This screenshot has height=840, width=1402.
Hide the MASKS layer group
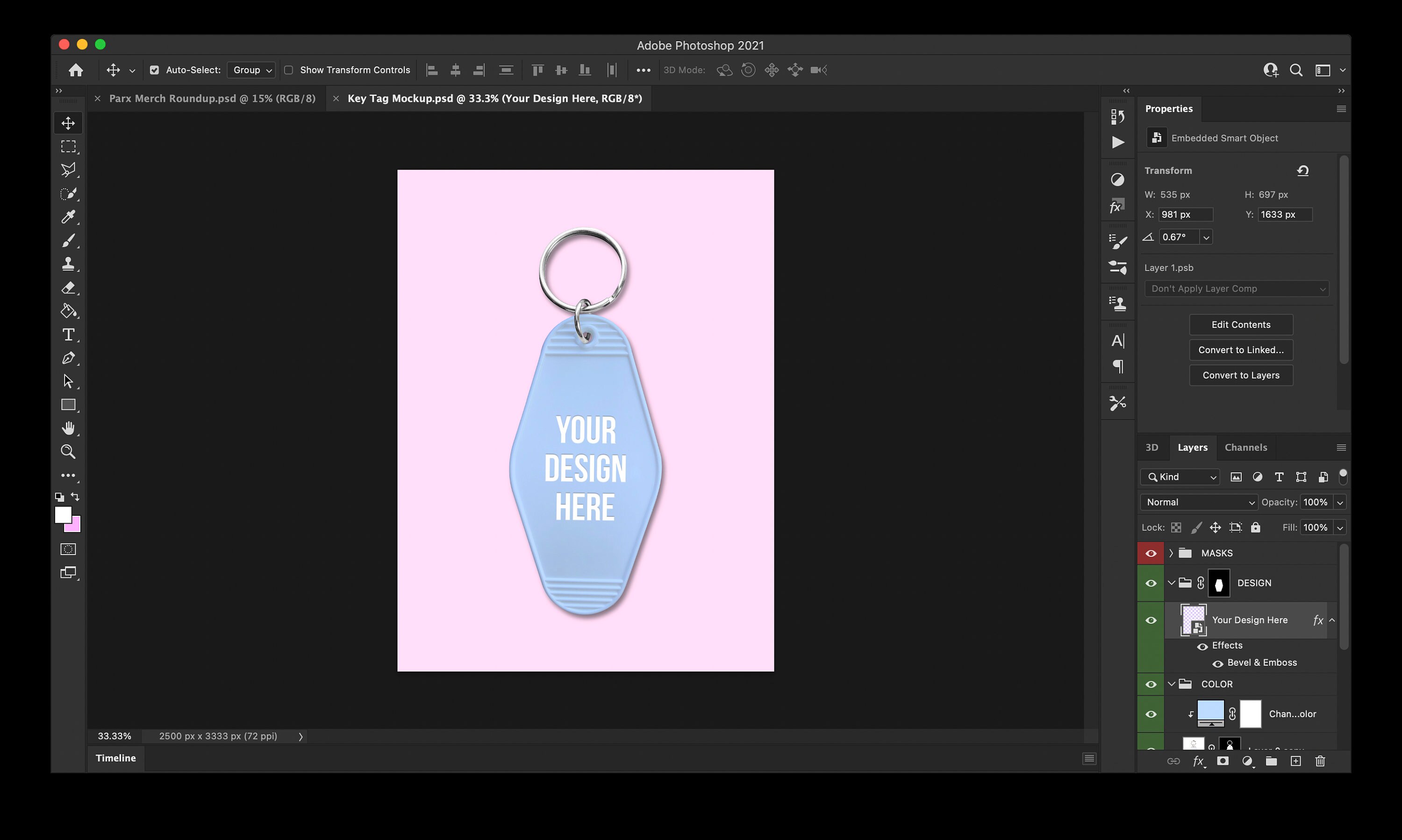(1150, 553)
